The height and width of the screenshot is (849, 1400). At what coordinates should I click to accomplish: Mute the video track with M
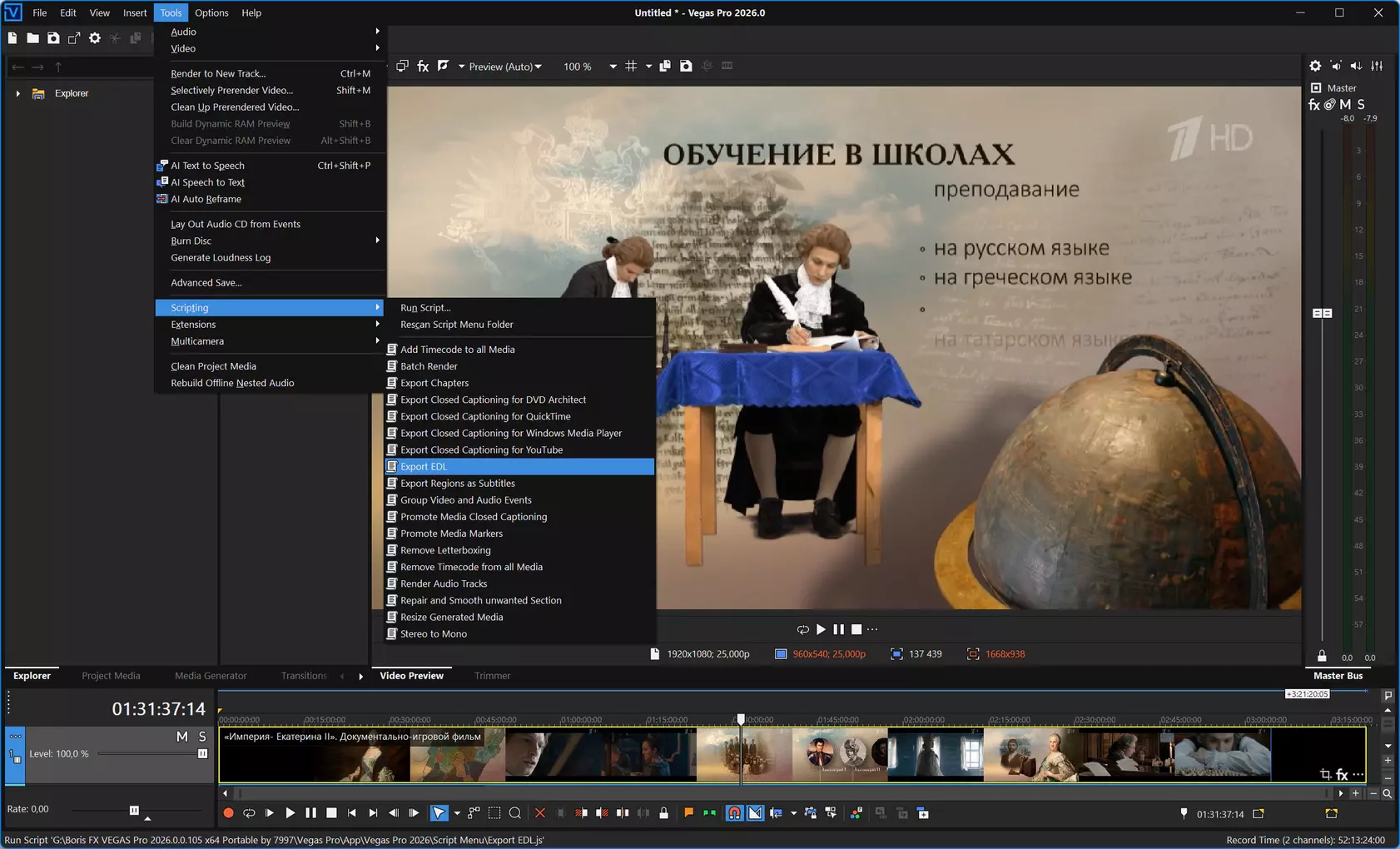182,737
